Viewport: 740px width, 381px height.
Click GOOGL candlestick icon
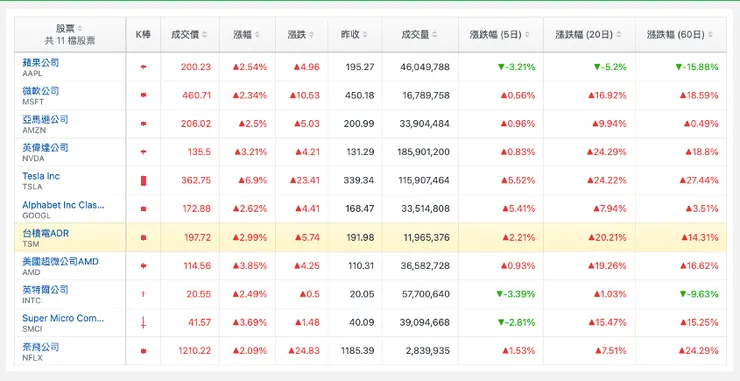pyautogui.click(x=143, y=209)
